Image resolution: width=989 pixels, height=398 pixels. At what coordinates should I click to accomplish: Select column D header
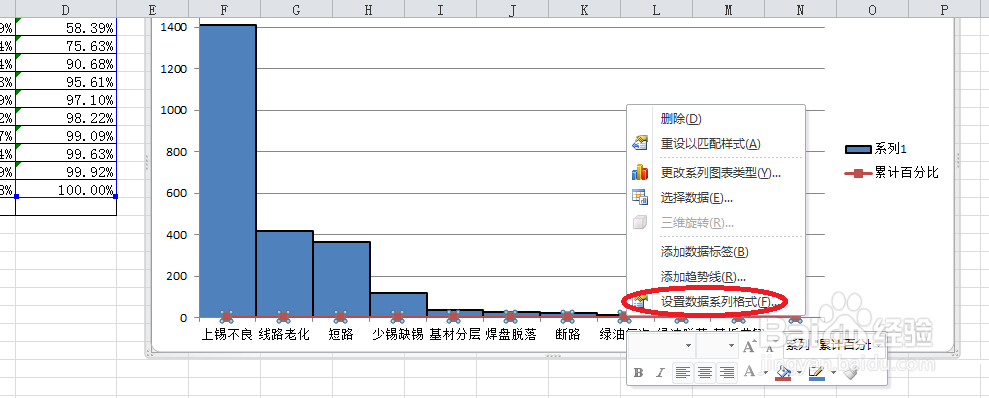click(x=66, y=9)
